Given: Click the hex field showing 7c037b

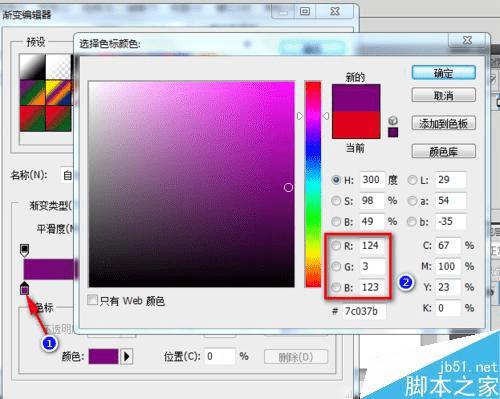Looking at the screenshot, I should point(364,311).
